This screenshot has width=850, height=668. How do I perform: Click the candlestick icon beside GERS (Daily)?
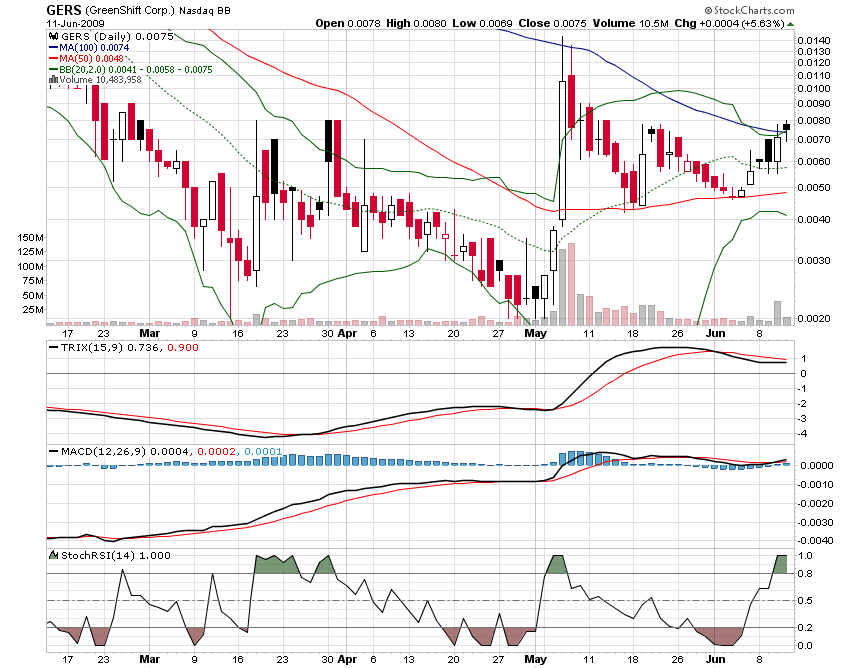(x=53, y=36)
